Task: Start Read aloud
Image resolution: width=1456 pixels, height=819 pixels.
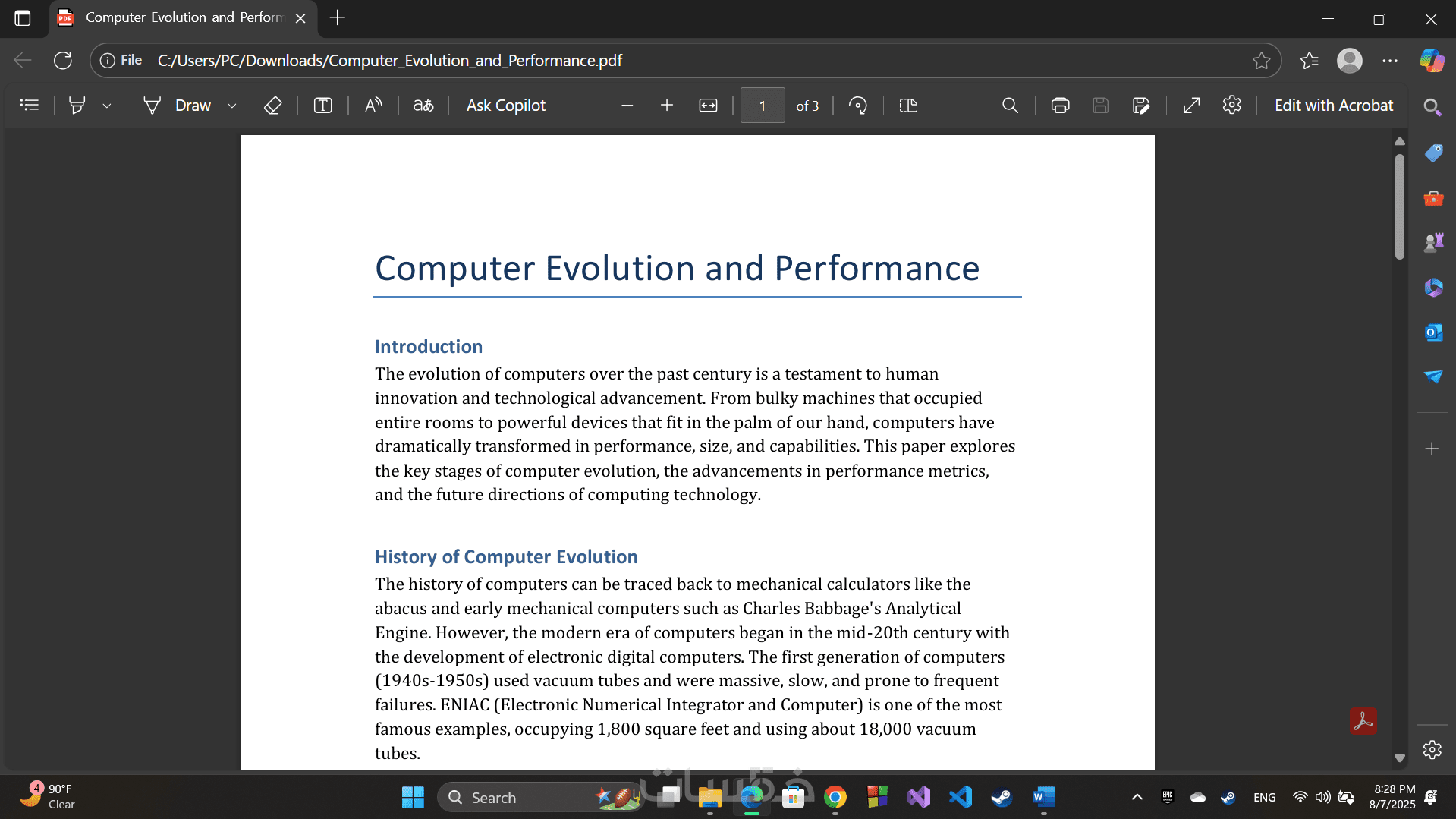Action: tap(373, 106)
